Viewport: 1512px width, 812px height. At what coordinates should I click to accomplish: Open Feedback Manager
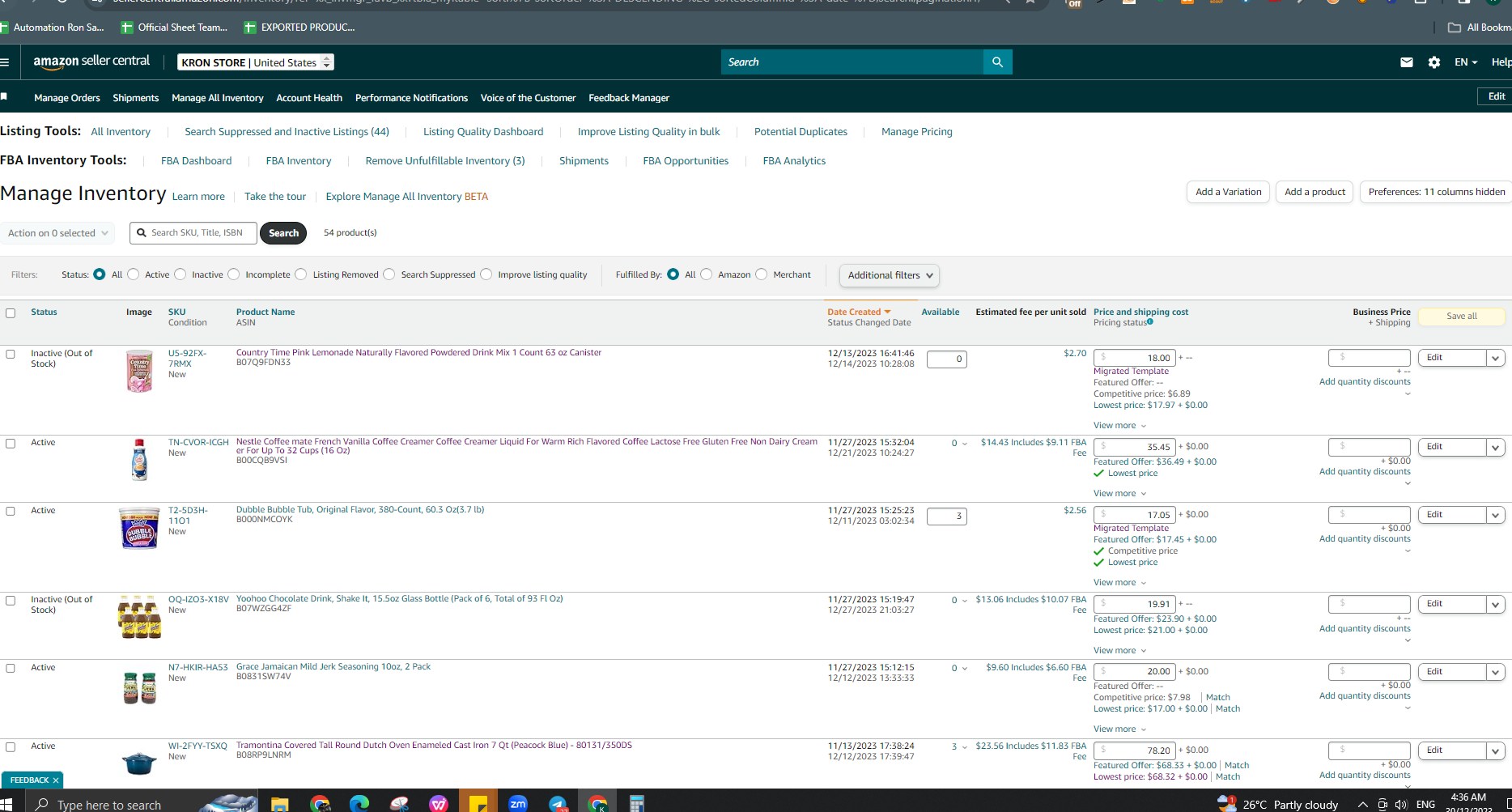coord(629,98)
